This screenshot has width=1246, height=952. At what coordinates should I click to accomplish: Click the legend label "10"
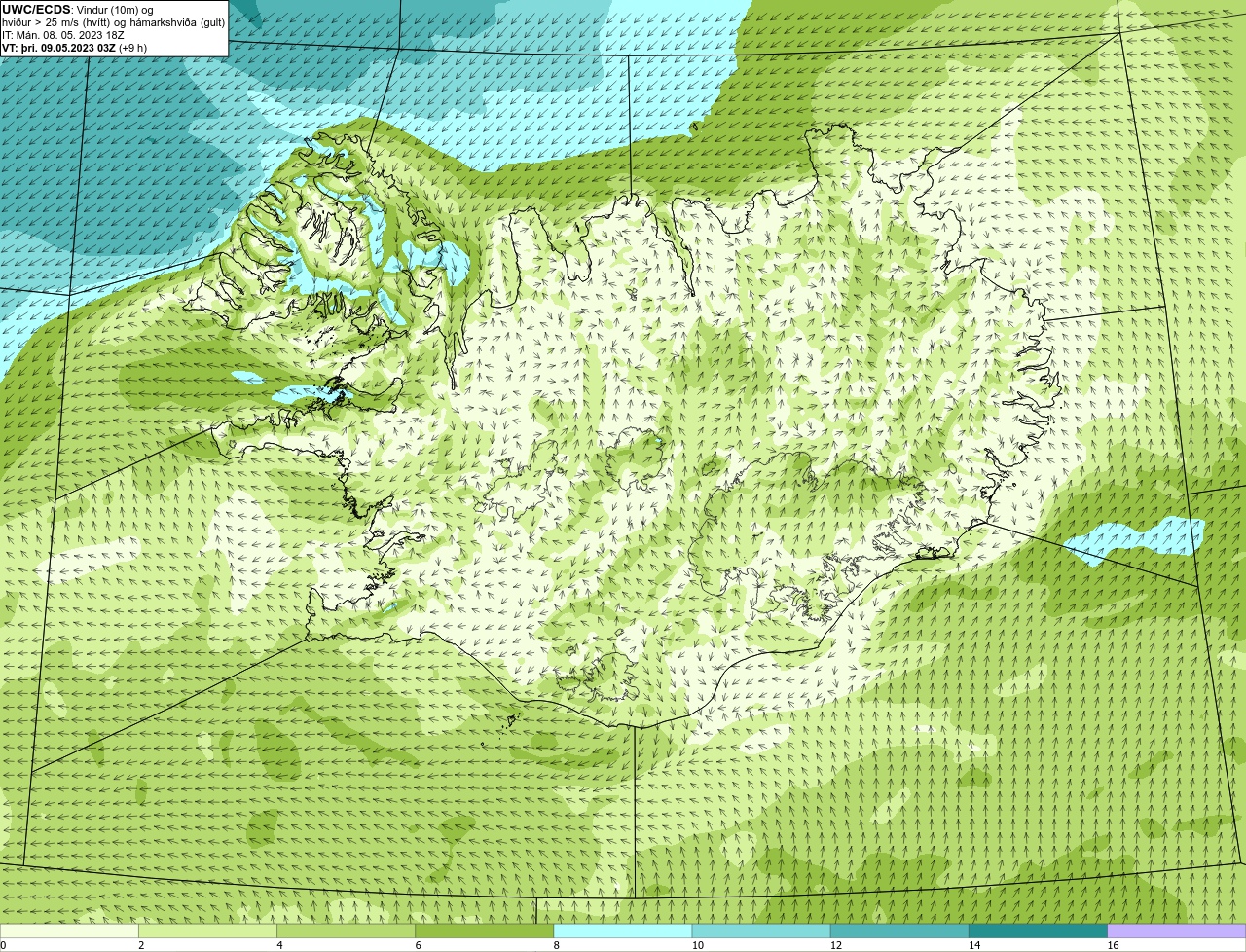click(697, 945)
